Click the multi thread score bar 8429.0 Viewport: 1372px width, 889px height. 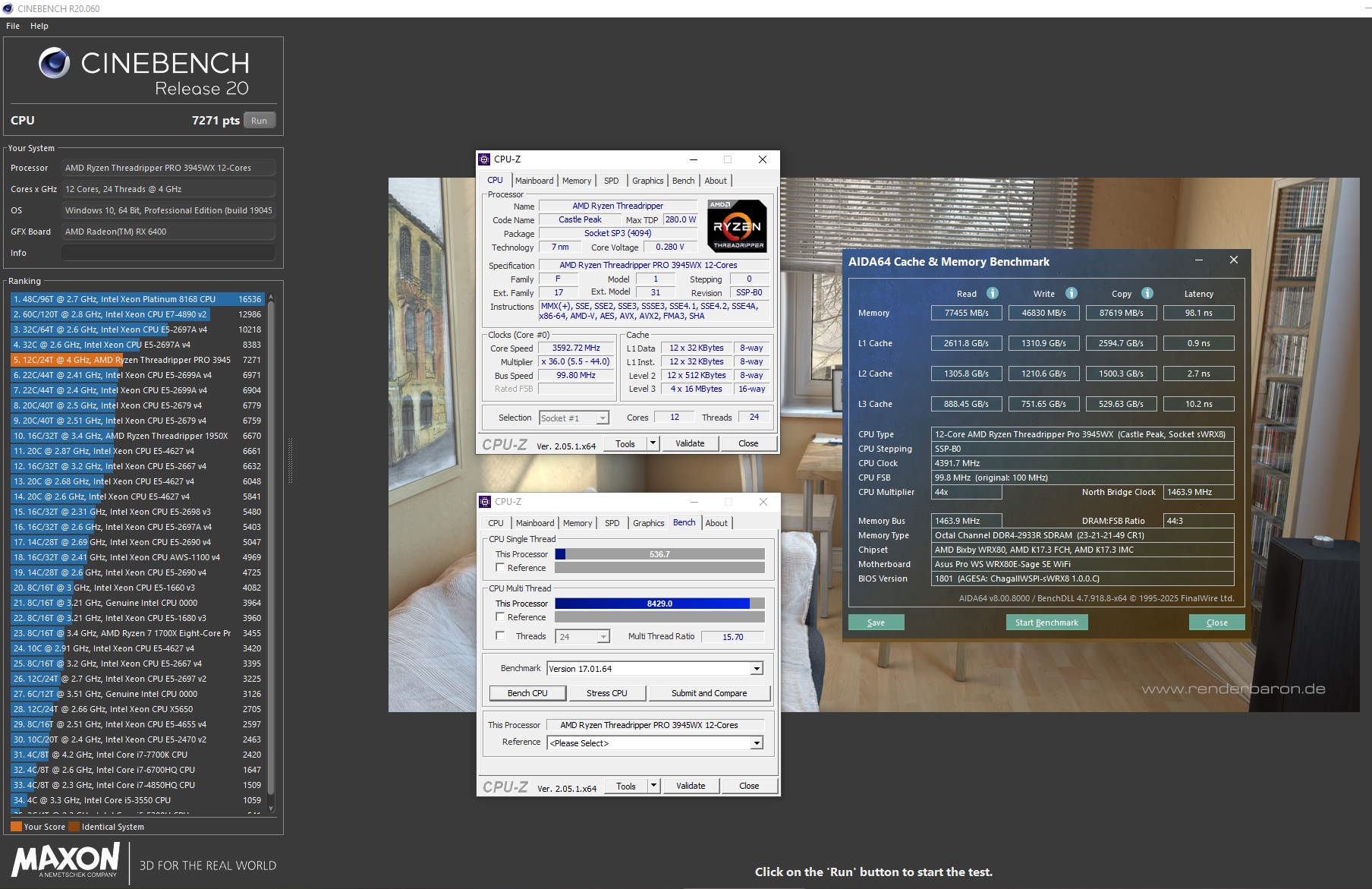659,604
